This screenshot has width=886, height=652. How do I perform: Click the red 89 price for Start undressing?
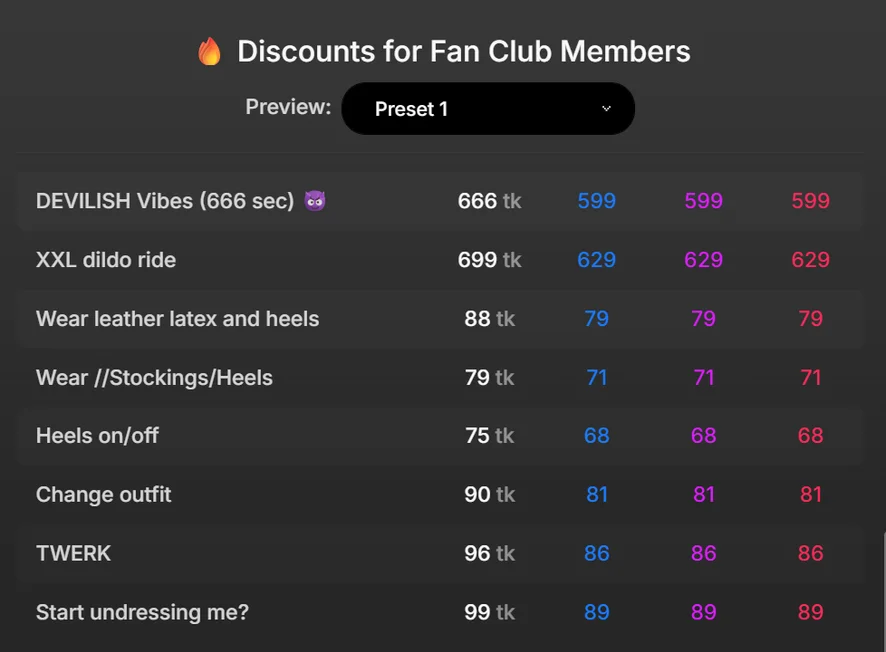[810, 612]
